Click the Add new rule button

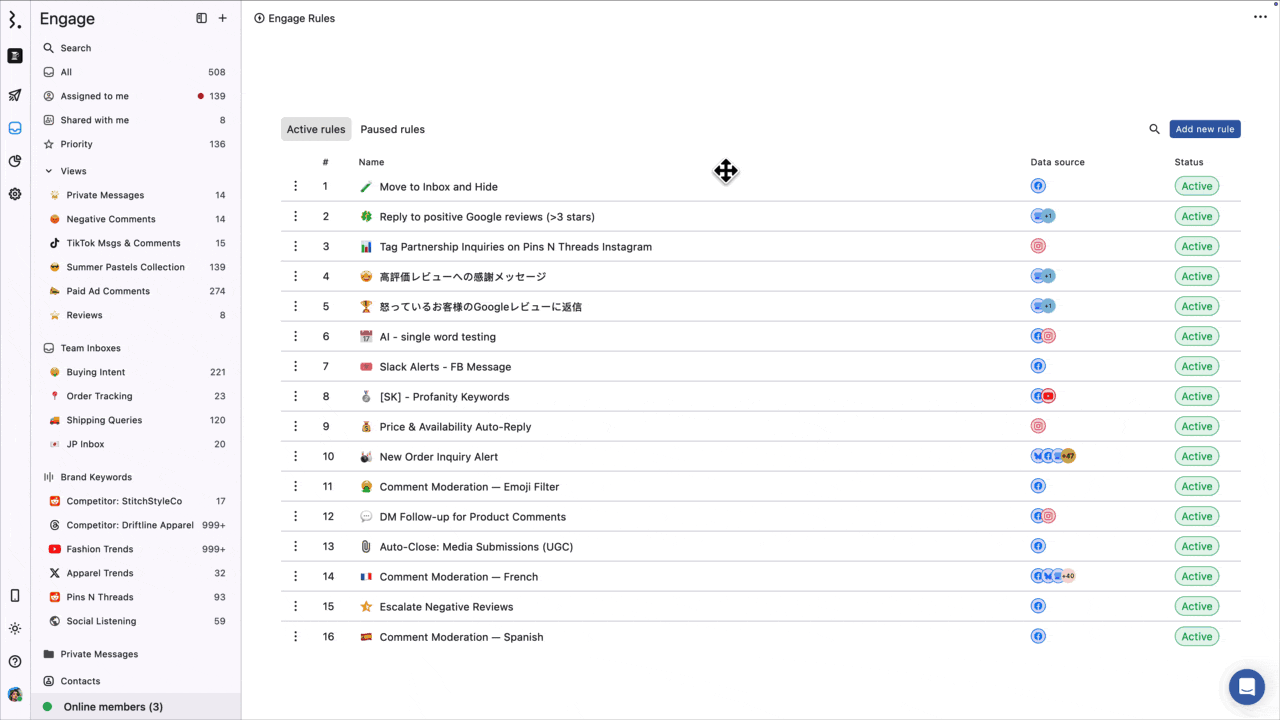(1205, 129)
